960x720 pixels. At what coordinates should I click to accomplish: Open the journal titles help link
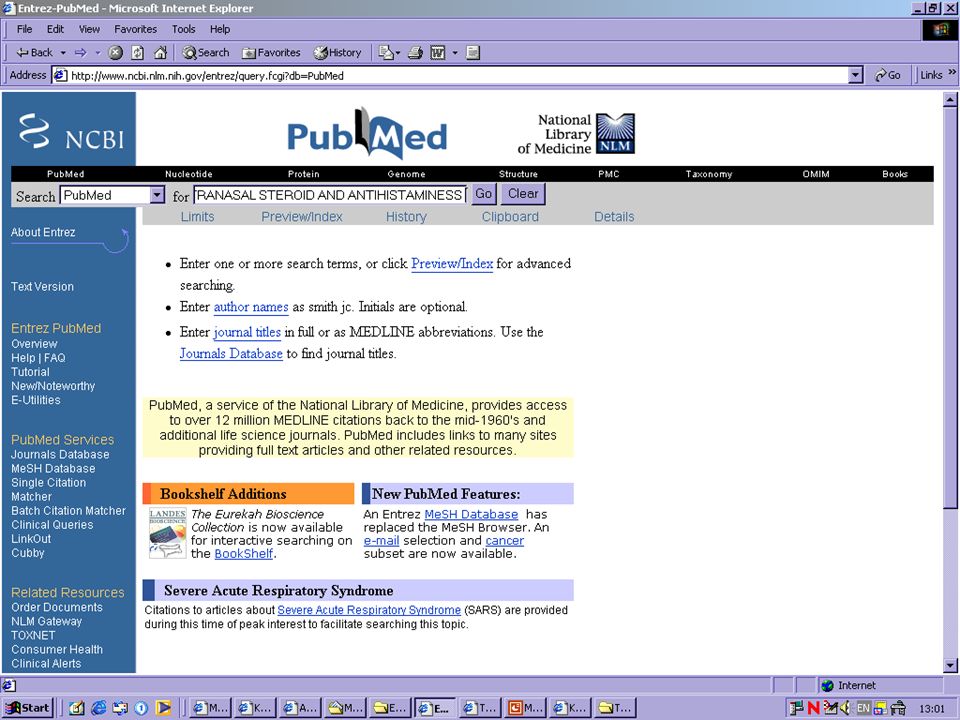tap(247, 332)
